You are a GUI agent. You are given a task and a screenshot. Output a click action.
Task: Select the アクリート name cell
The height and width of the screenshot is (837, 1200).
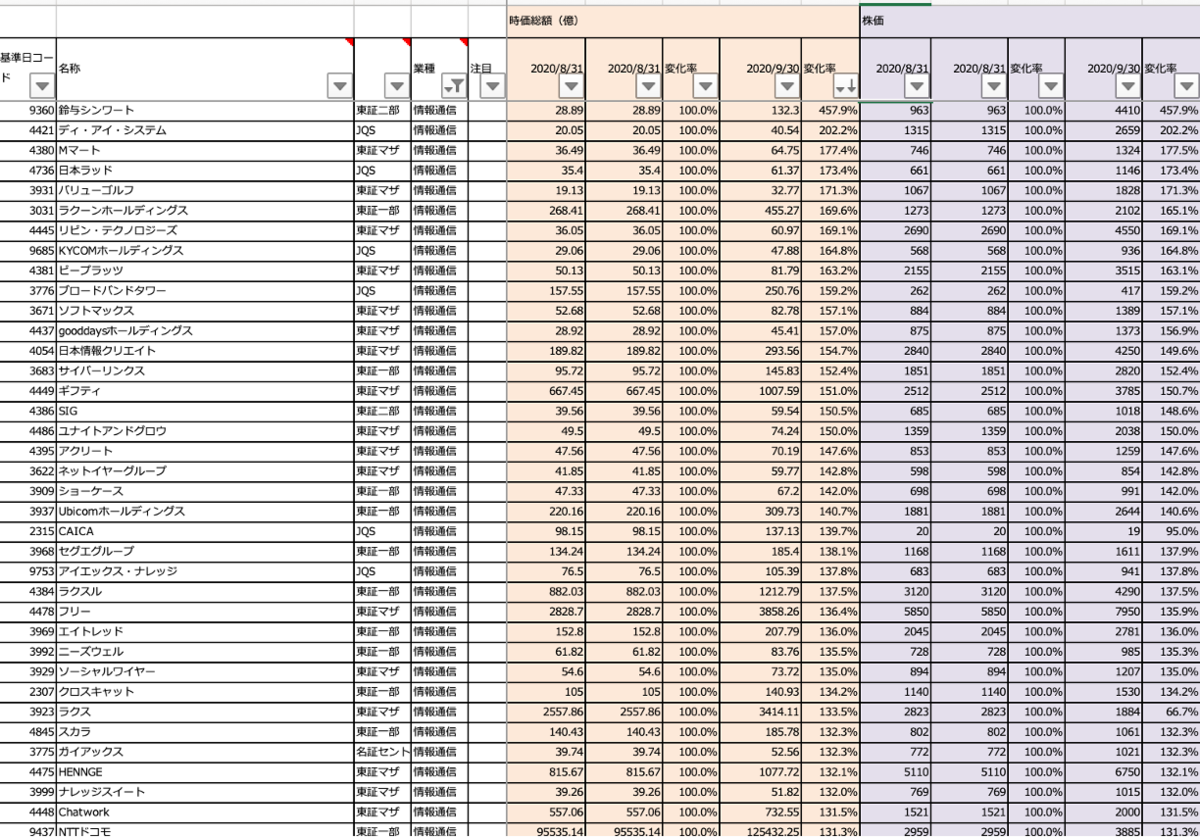click(x=205, y=450)
